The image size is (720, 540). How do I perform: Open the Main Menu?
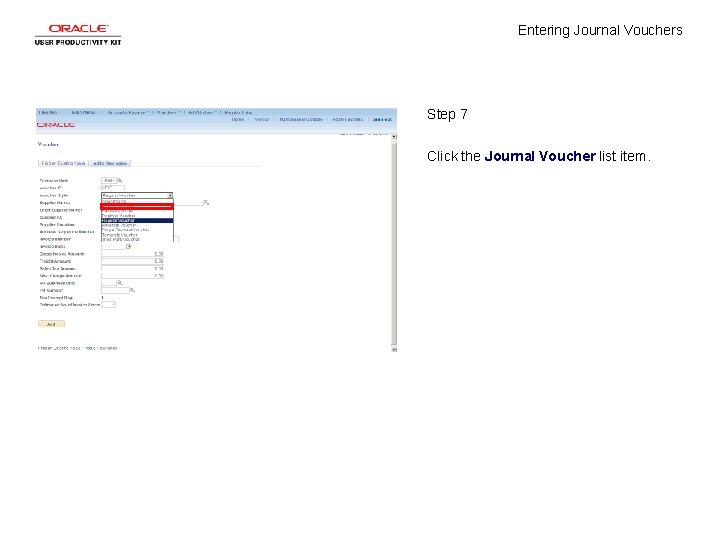click(84, 112)
